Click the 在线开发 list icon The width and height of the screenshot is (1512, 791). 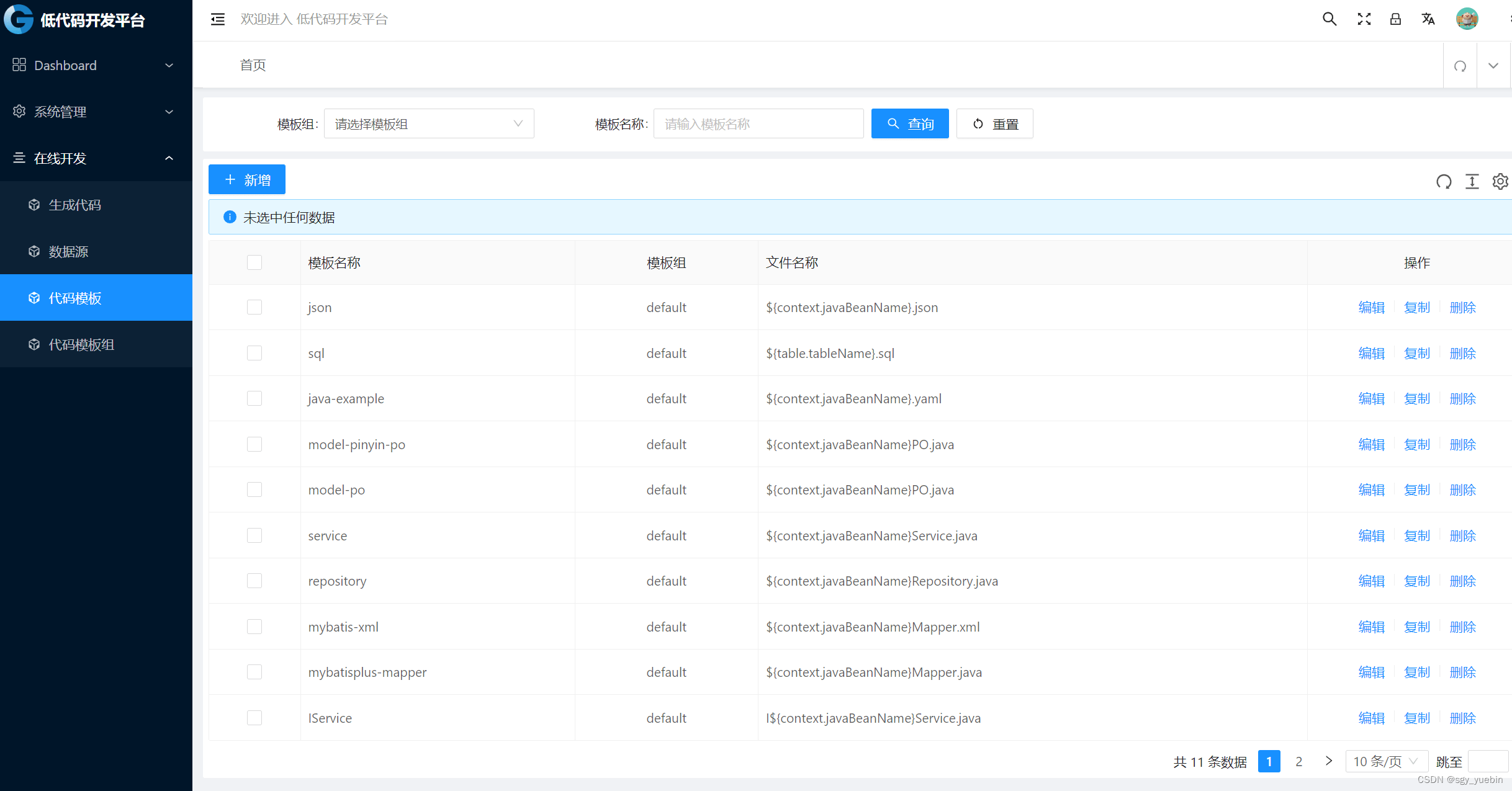pos(19,158)
